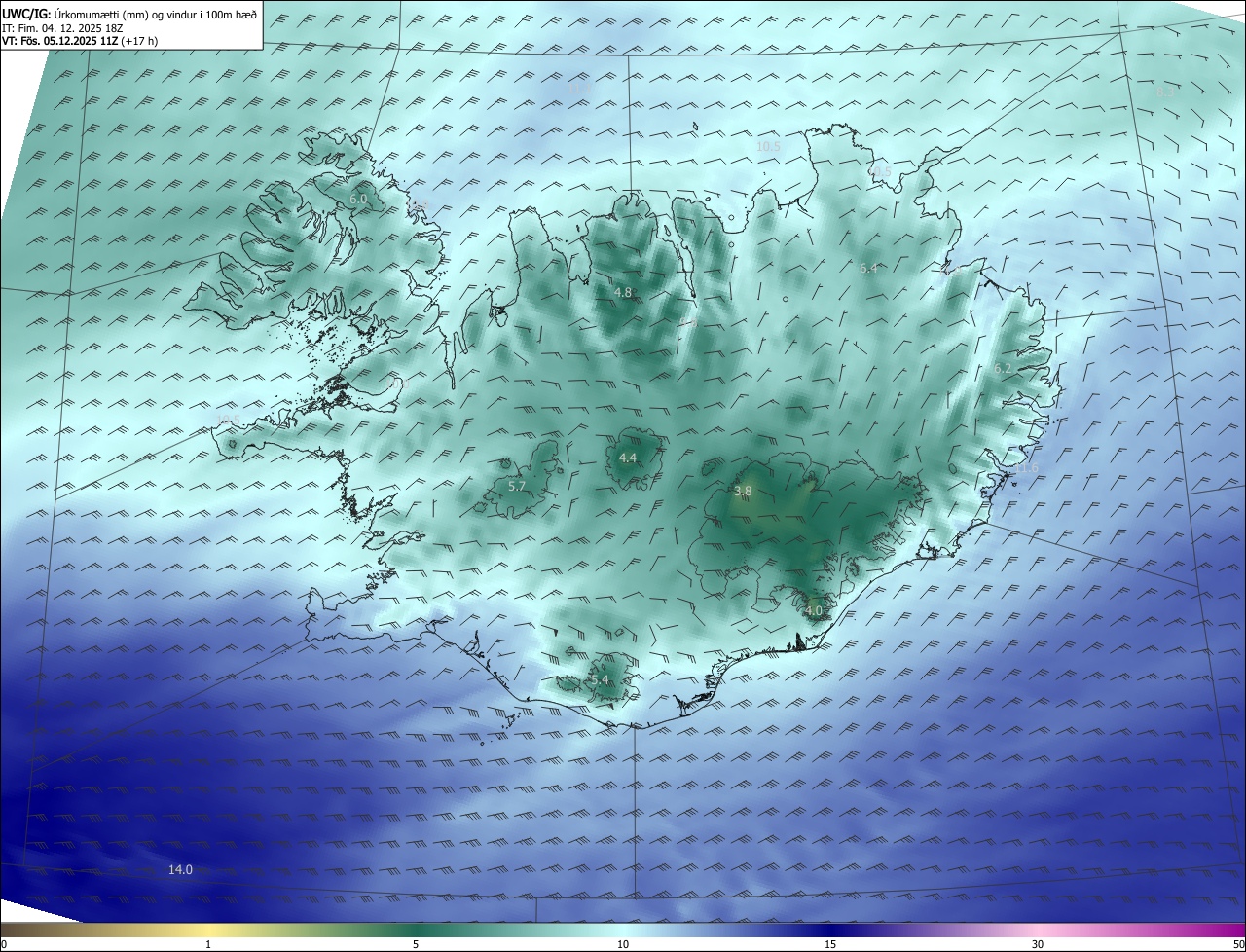Click the 4.0 value near the southeast coast
Screen dimensions: 1246x952
814,611
